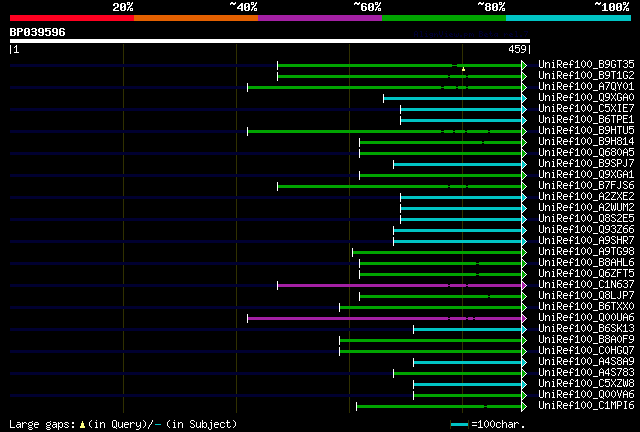
Task: Open subject UniRef100_A9TG98
Action: point(586,252)
